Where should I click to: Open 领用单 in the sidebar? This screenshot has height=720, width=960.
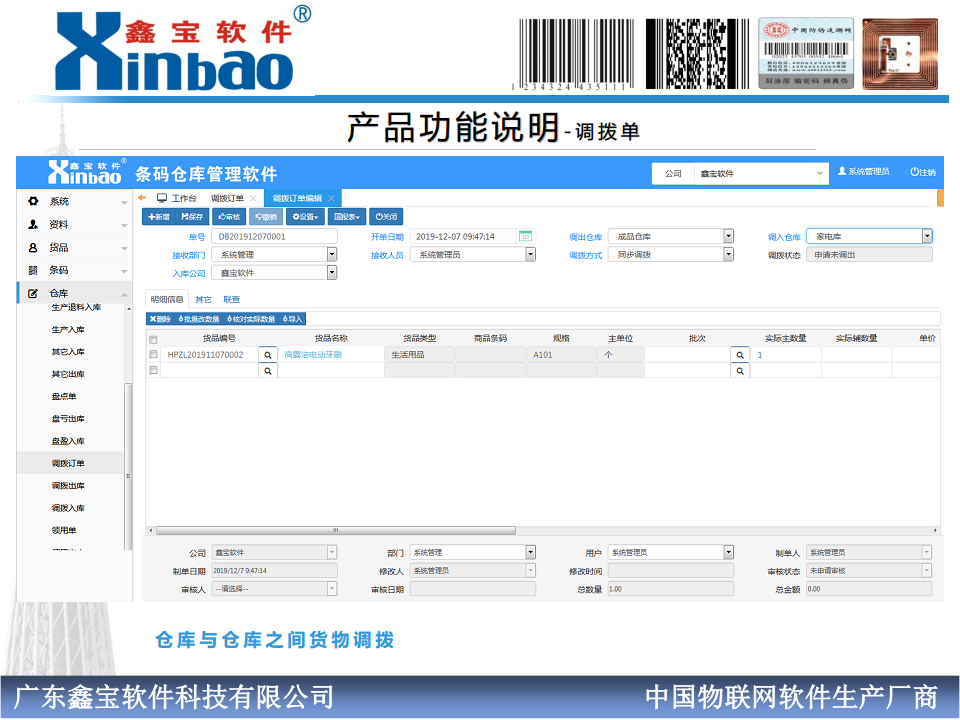[x=64, y=530]
